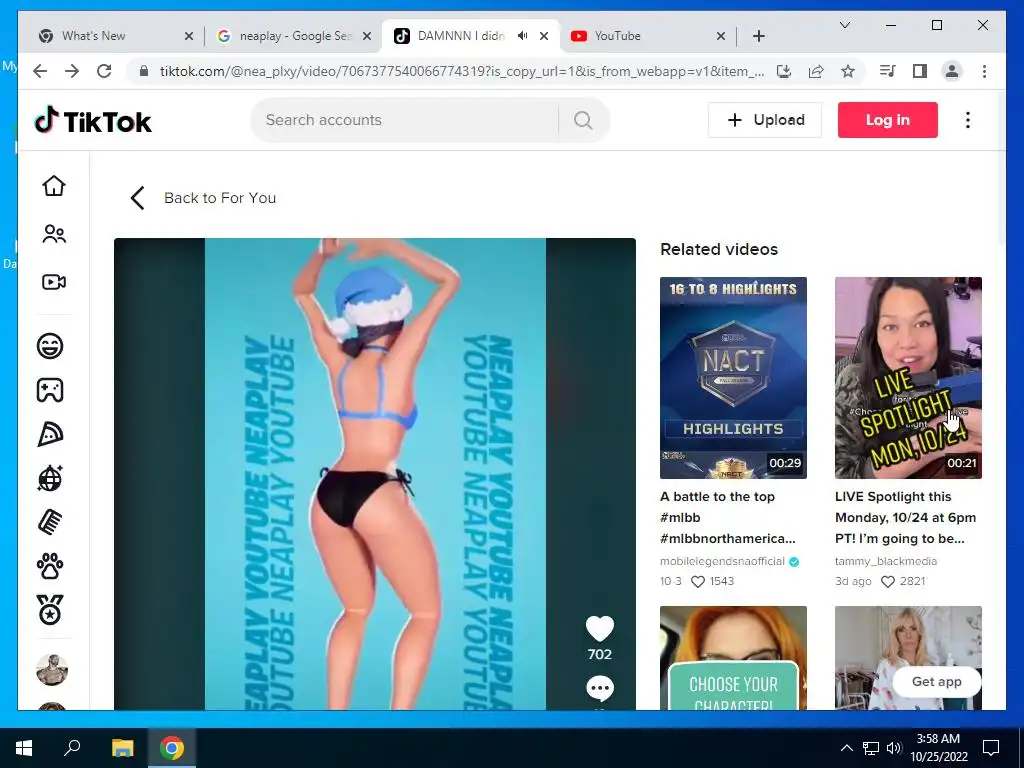Open the Windows Start menu
This screenshot has height=768, width=1024.
coord(24,748)
